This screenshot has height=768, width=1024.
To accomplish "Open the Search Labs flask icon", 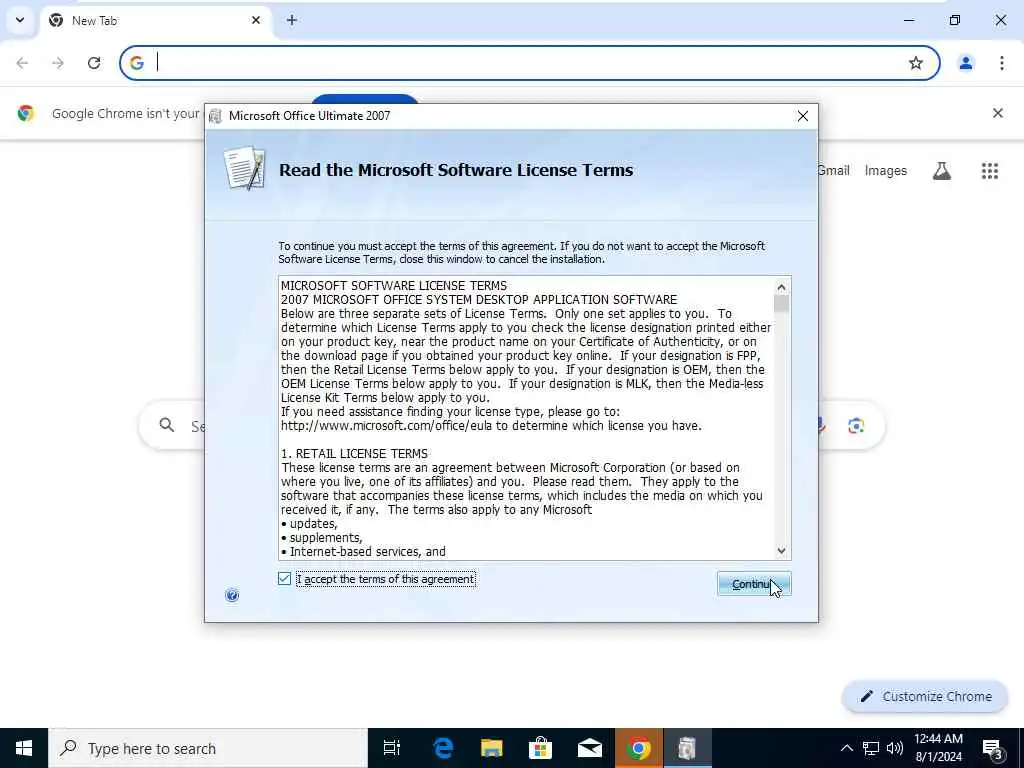I will point(942,170).
